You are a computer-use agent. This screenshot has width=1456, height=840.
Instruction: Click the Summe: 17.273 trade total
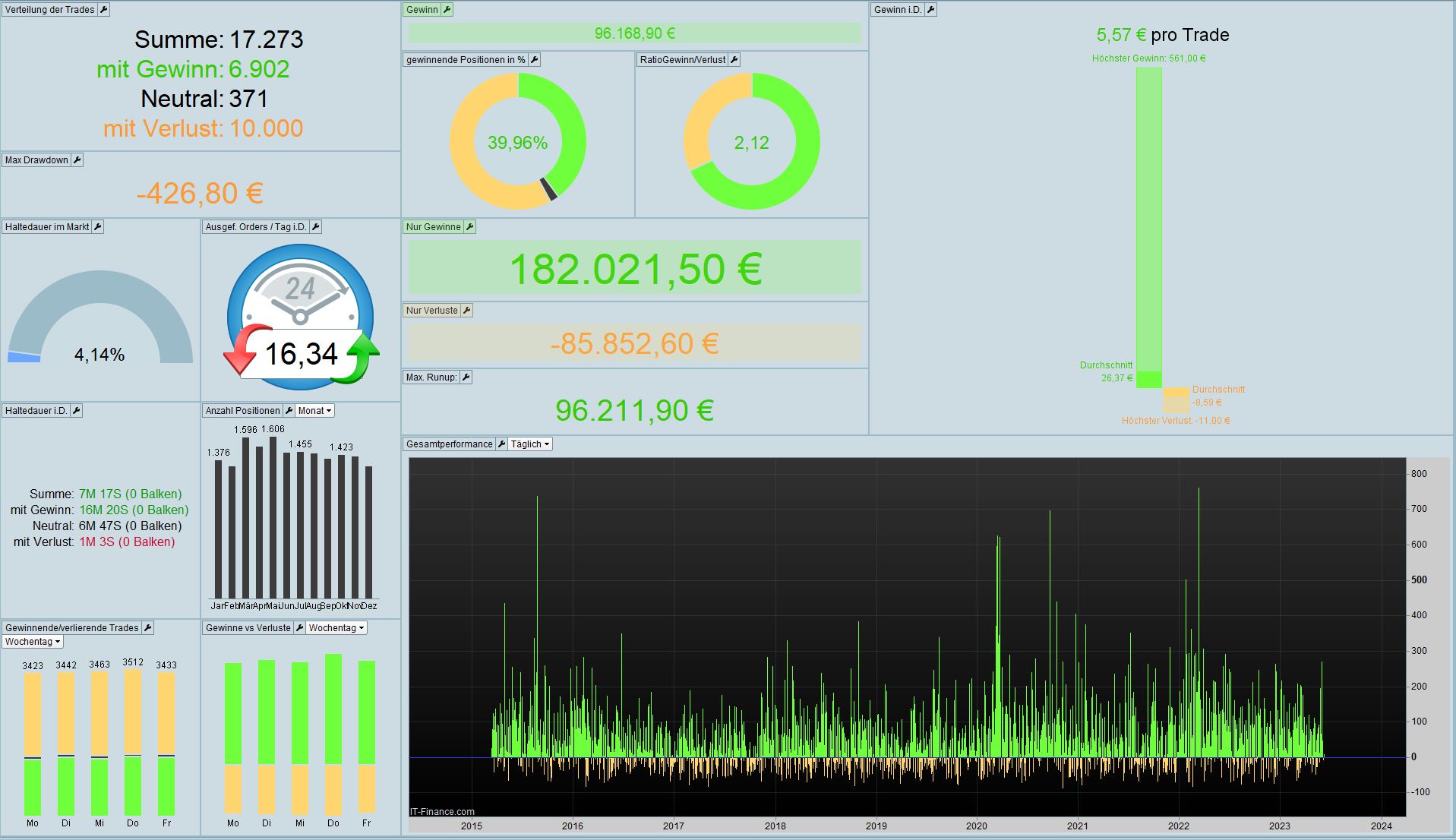[219, 39]
